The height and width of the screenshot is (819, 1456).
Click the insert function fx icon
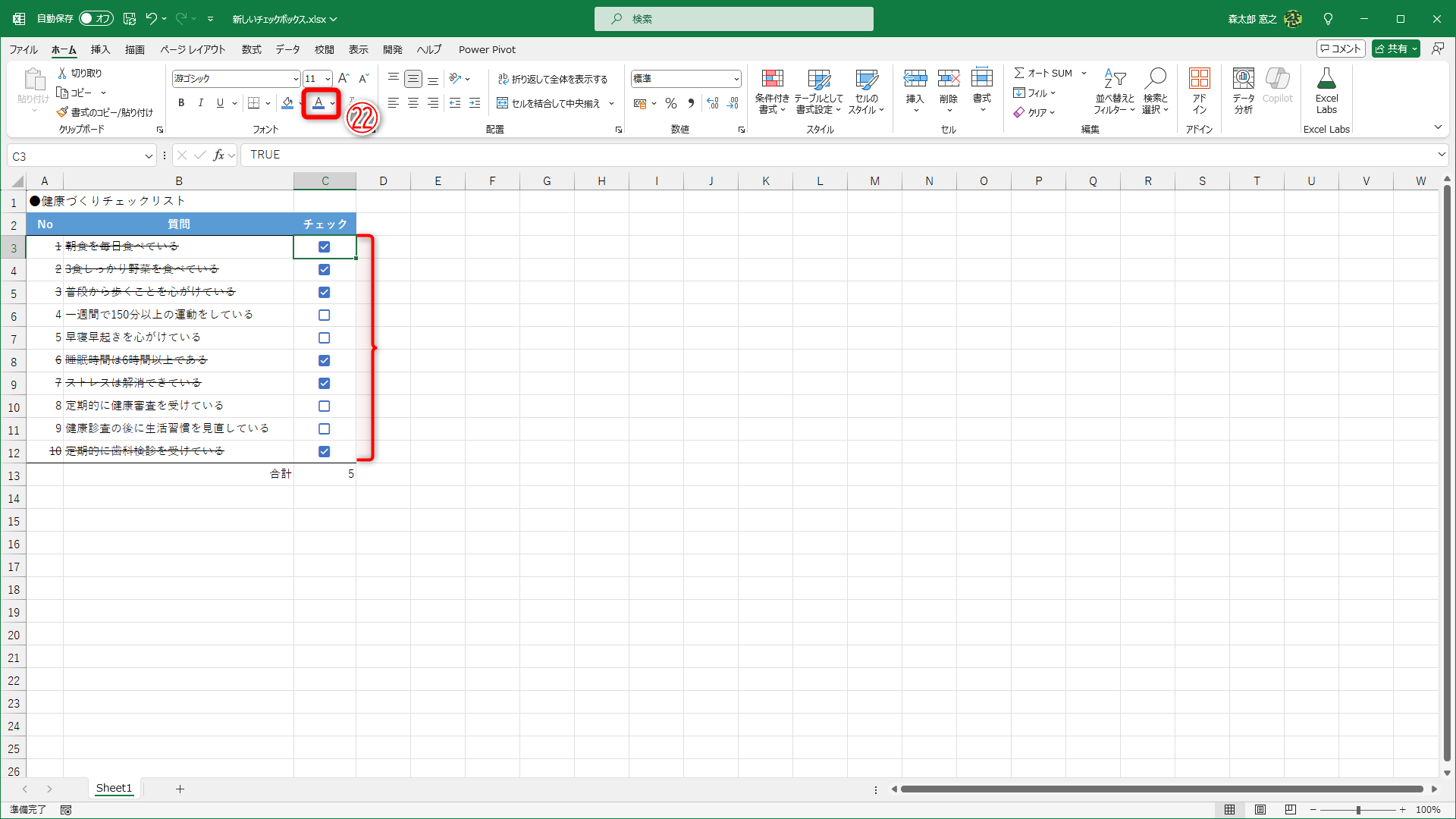point(218,155)
